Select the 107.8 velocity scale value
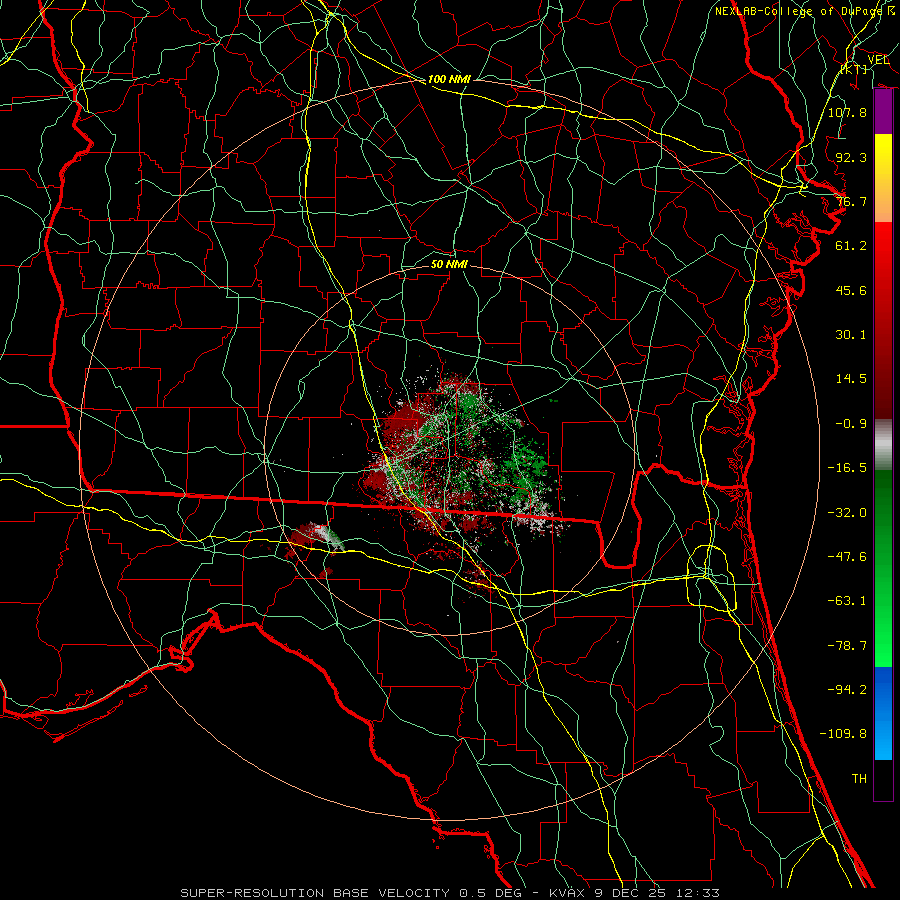This screenshot has width=900, height=900. 847,112
